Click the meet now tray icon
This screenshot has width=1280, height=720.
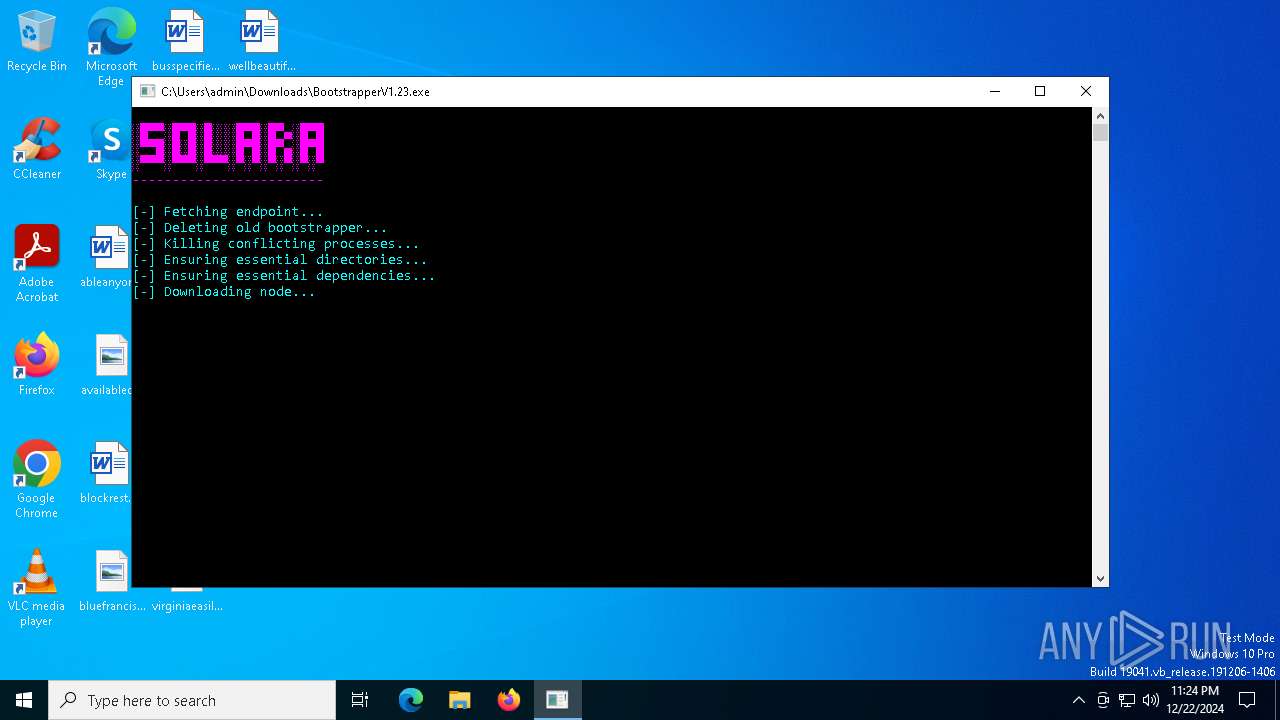pos(1103,700)
